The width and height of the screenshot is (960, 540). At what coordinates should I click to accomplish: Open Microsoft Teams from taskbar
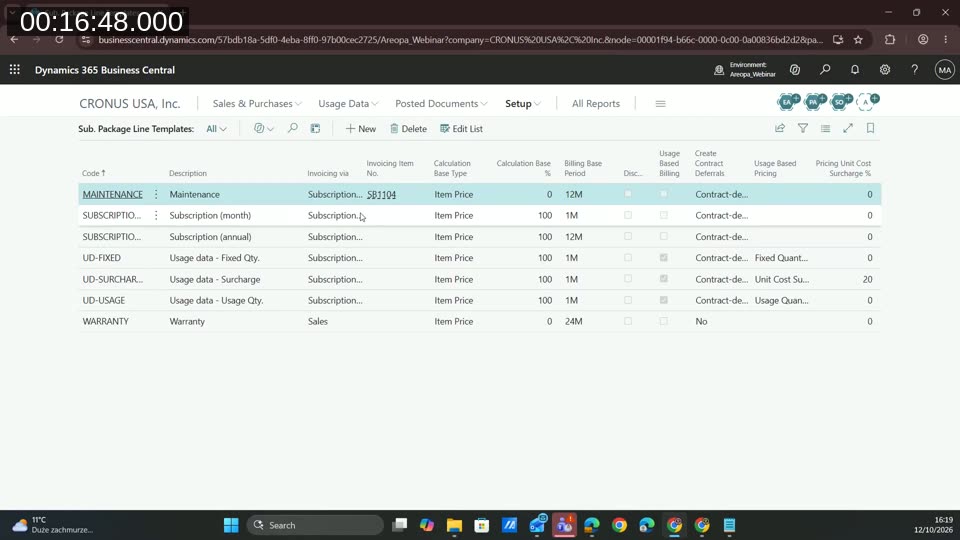[564, 525]
